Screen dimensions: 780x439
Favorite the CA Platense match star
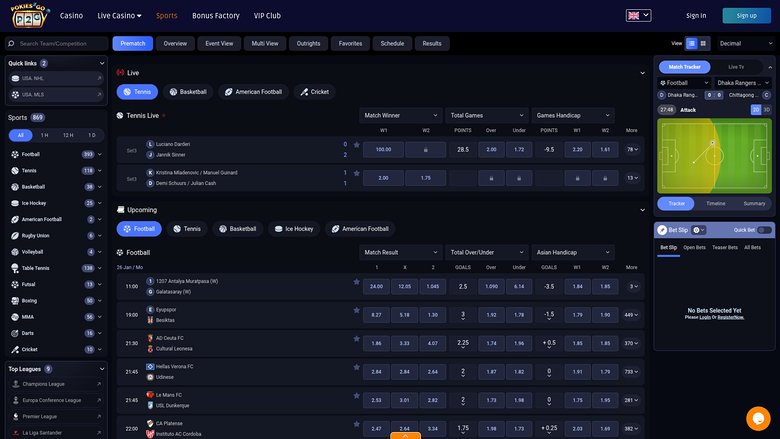(x=357, y=424)
